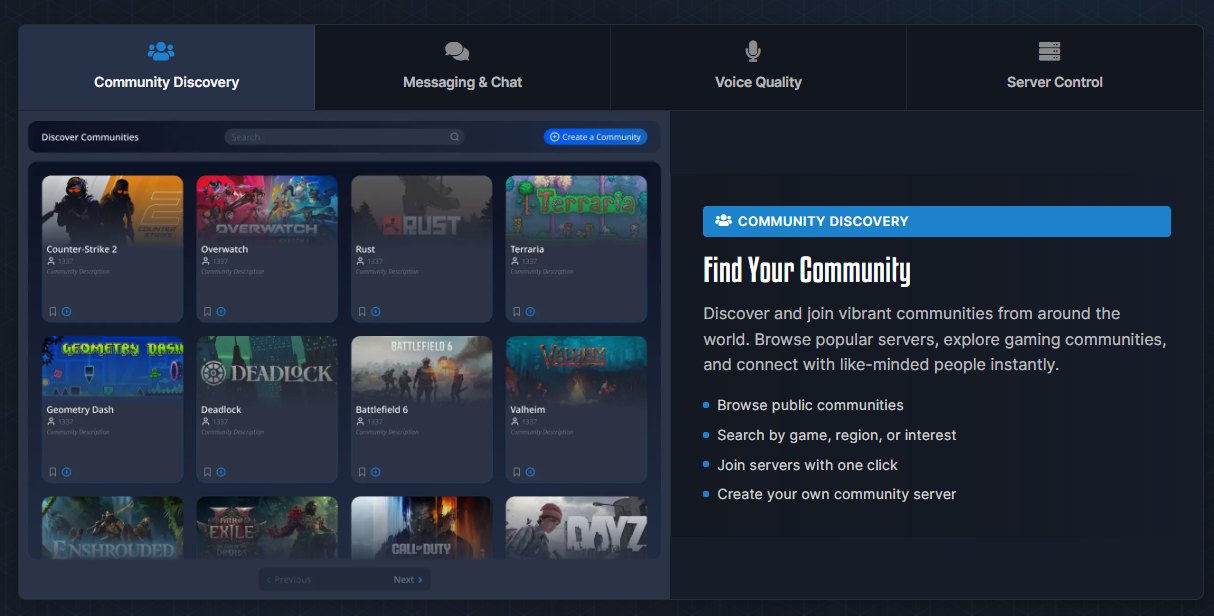Bookmark the Battlefield 6 community
This screenshot has height=616, width=1214.
(x=362, y=472)
